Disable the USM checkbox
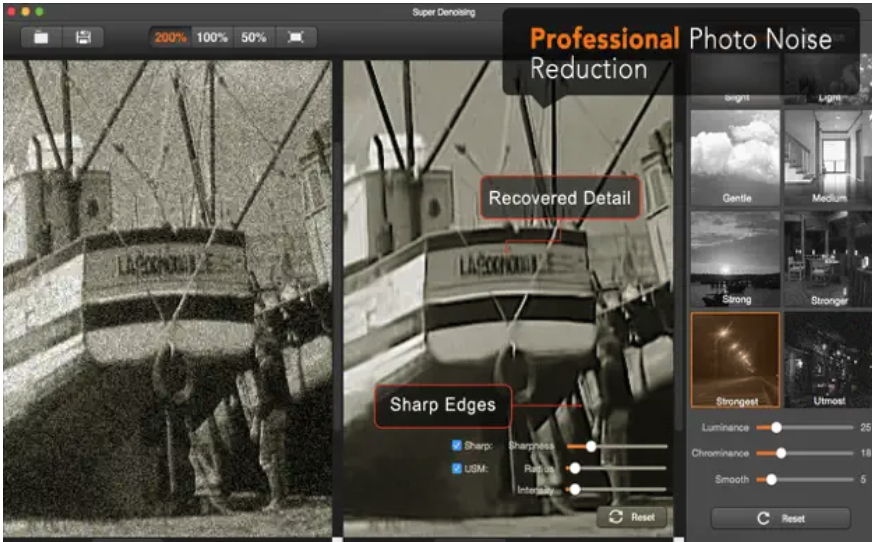Screen dimensions: 872x542 tap(457, 468)
